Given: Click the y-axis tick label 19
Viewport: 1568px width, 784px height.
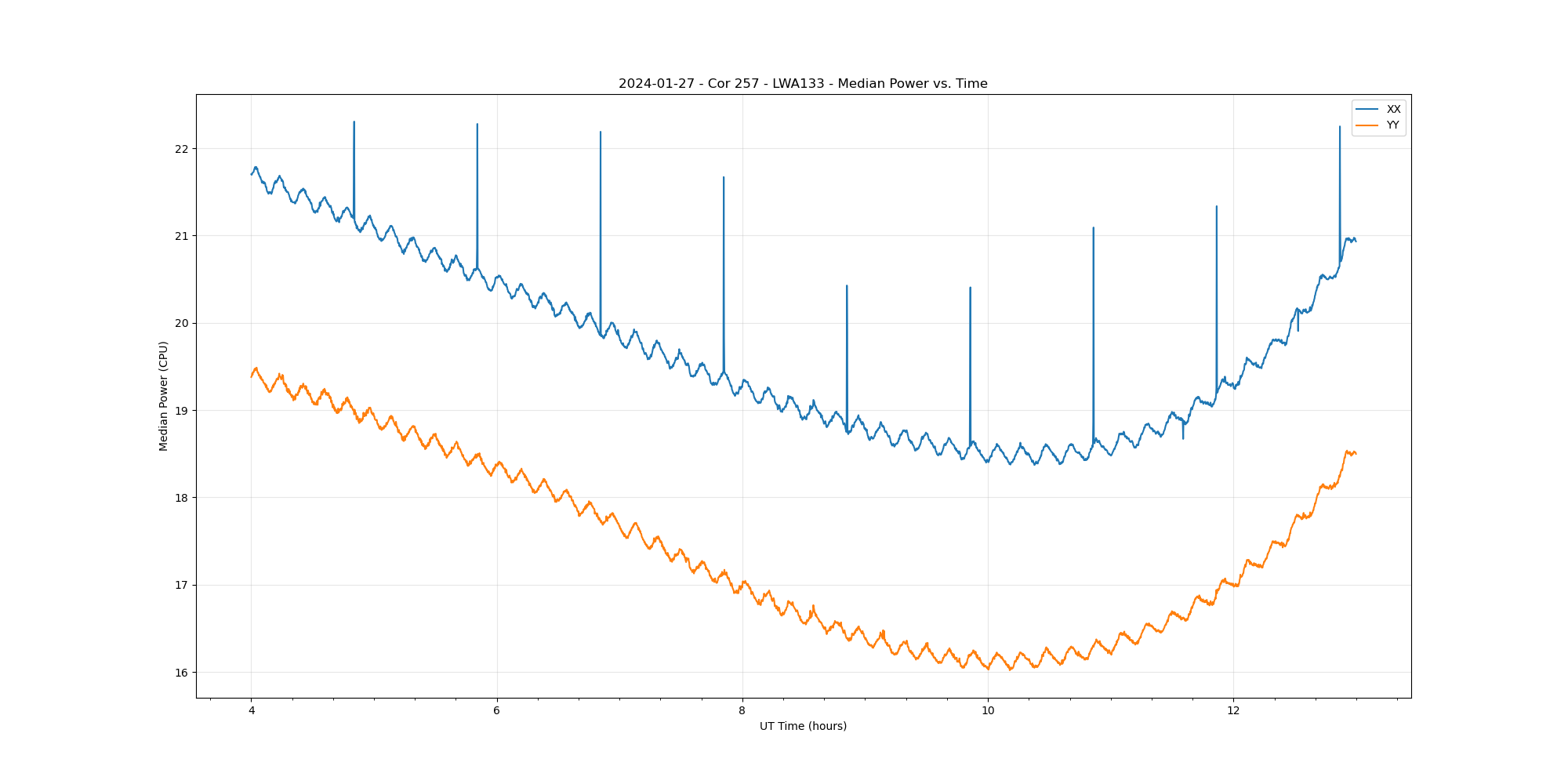Looking at the screenshot, I should (182, 411).
